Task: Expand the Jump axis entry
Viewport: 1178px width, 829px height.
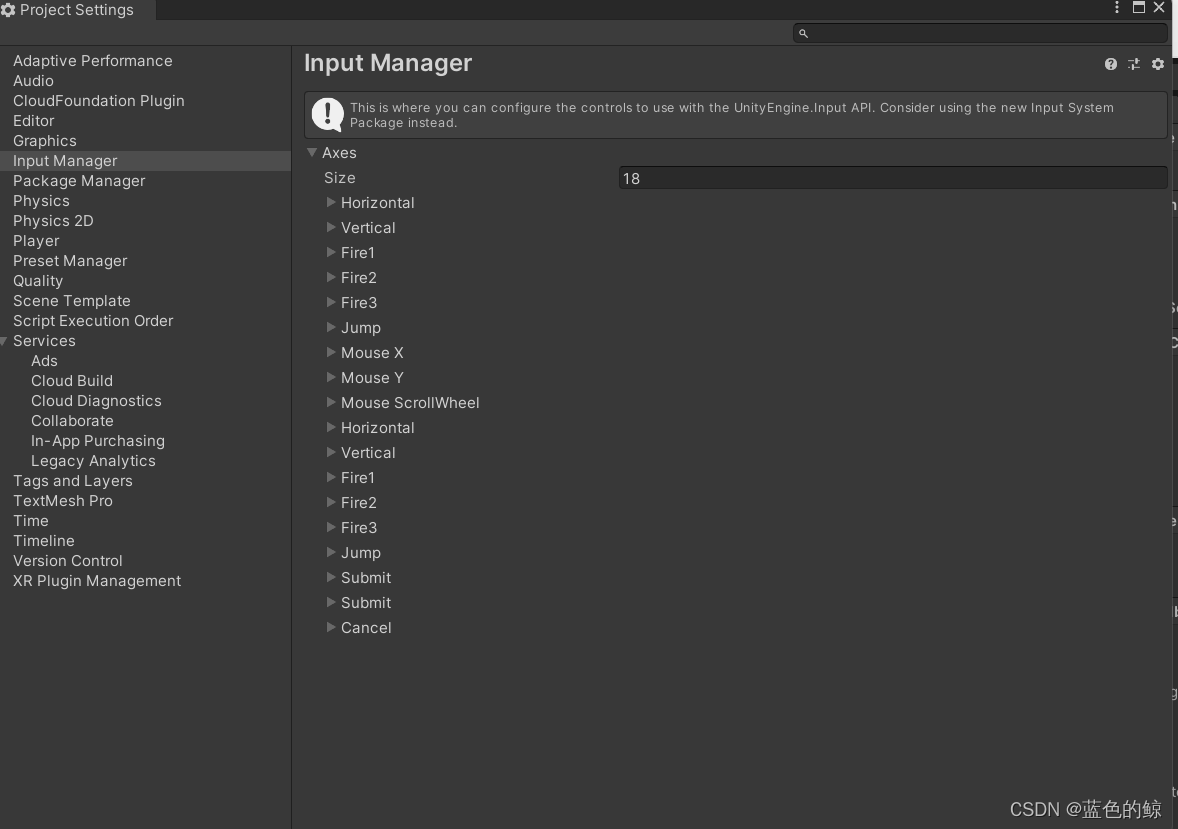Action: (x=331, y=327)
